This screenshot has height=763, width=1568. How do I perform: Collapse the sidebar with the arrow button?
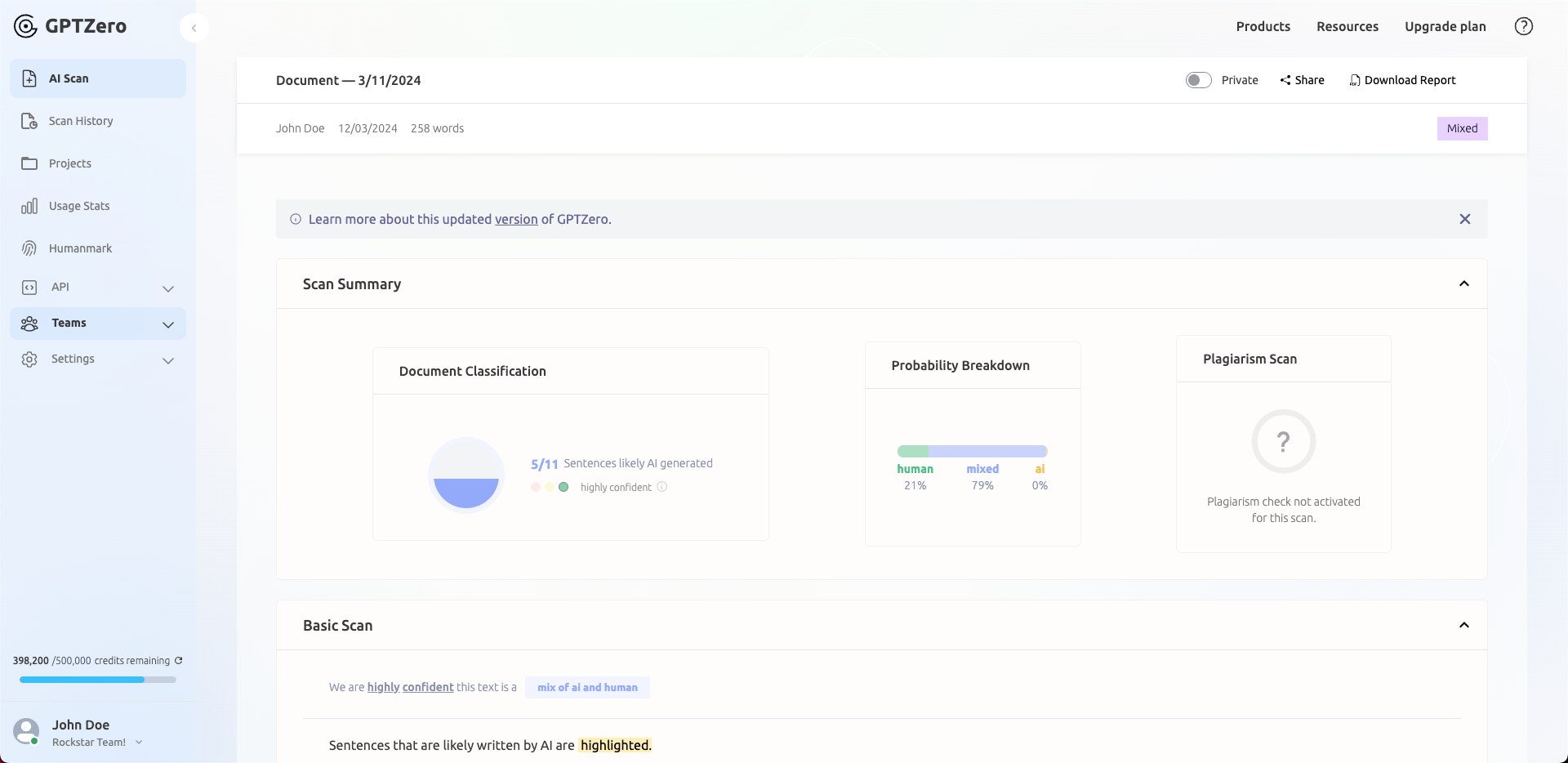tap(194, 28)
